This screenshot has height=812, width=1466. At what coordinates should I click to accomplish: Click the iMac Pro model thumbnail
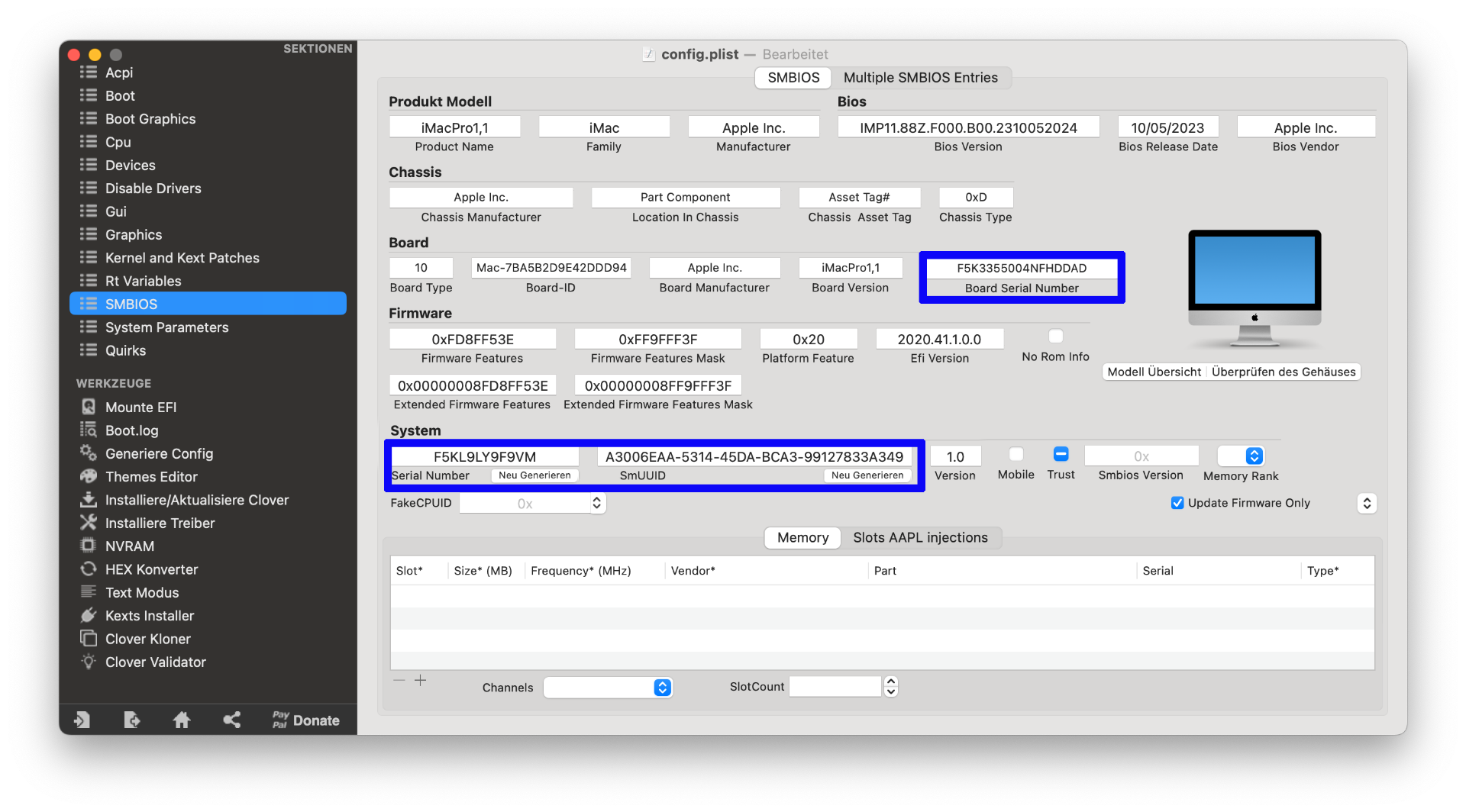pos(1254,289)
